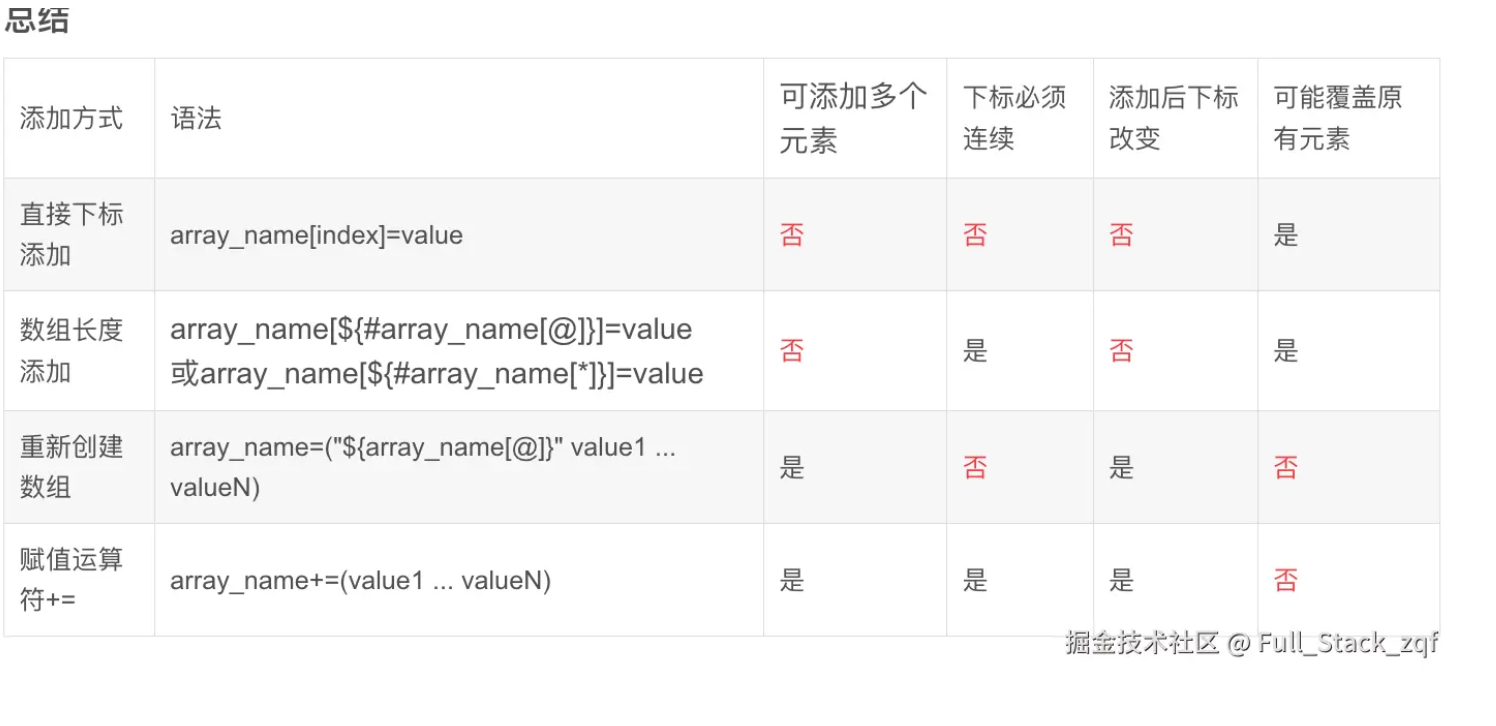Viewport: 1496px width, 726px height.
Task: Click the 掘金技术社区 @ Full_Stack_zqf watermark
Action: click(x=1251, y=642)
